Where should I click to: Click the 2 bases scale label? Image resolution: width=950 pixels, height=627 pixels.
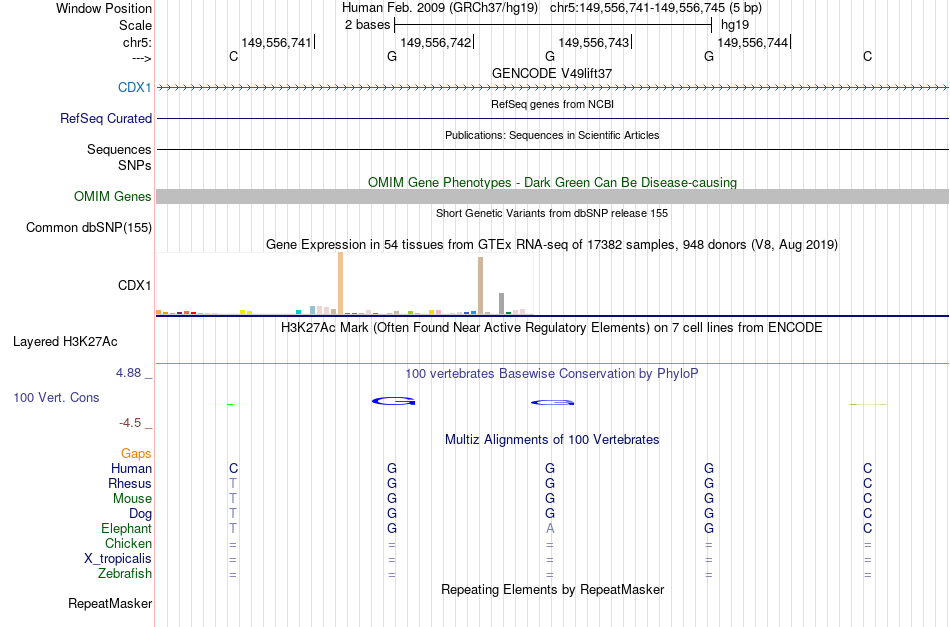tap(367, 25)
